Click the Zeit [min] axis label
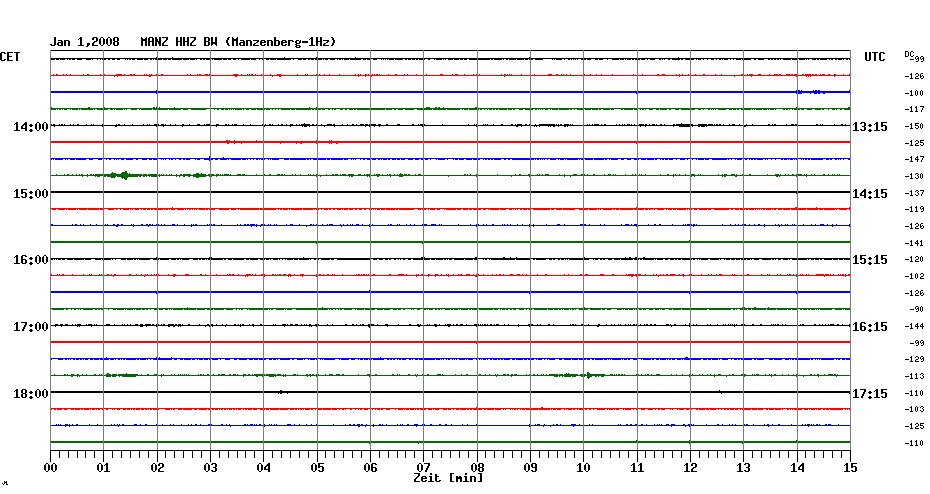Screen dimensions: 930x494 (x=448, y=479)
